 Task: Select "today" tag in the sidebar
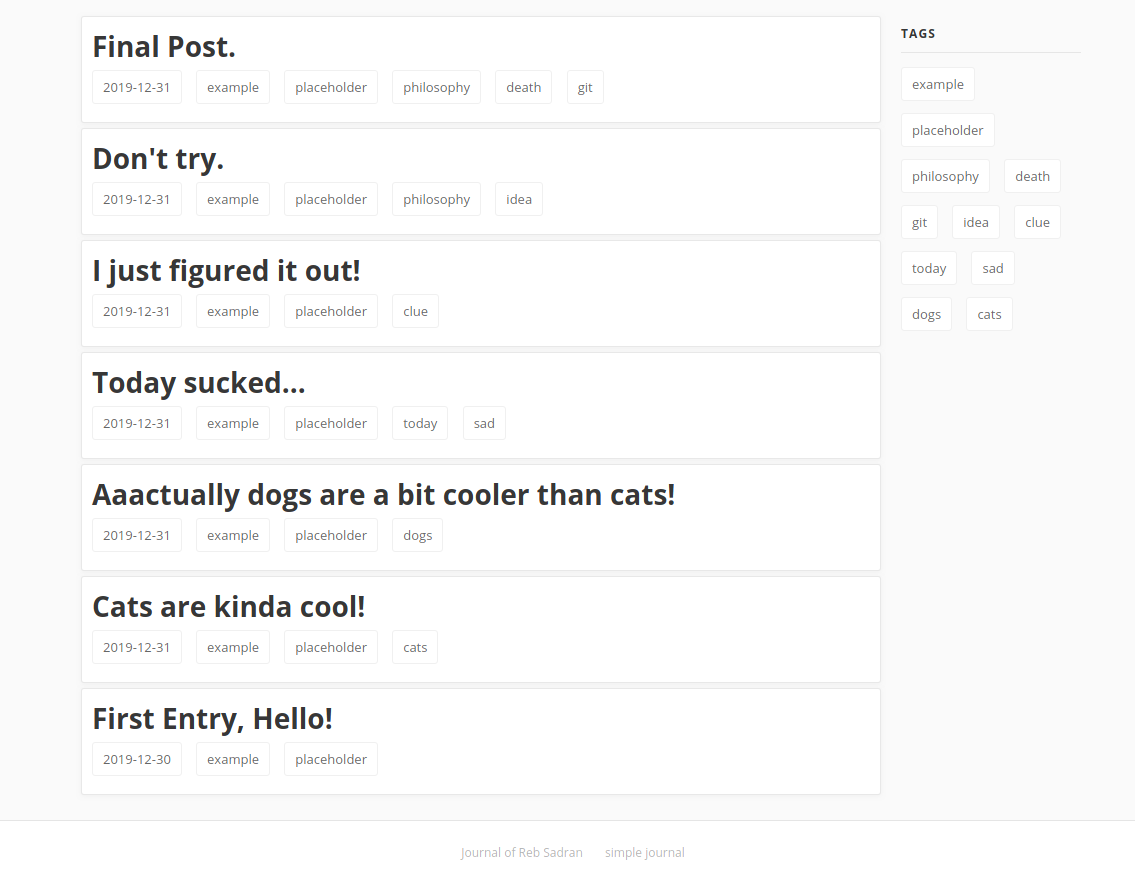[929, 269]
